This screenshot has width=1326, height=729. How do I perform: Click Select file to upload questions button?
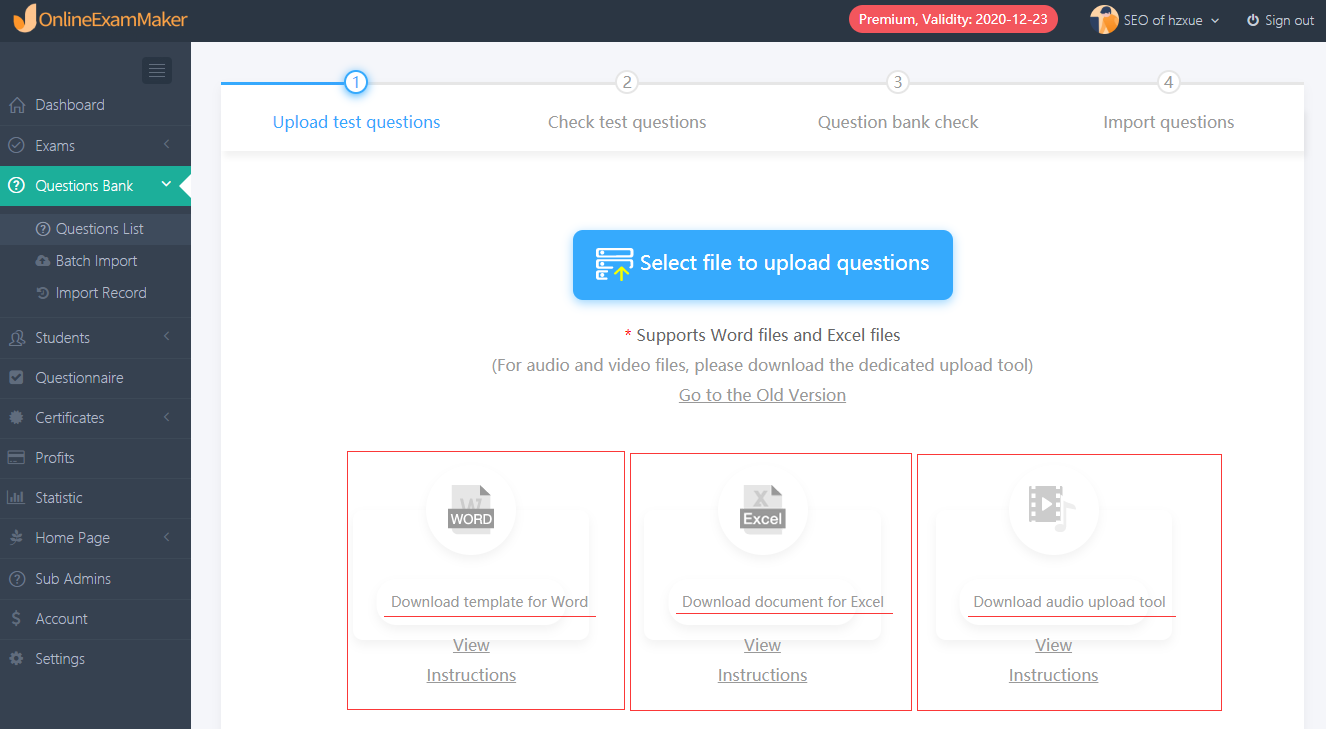(762, 264)
